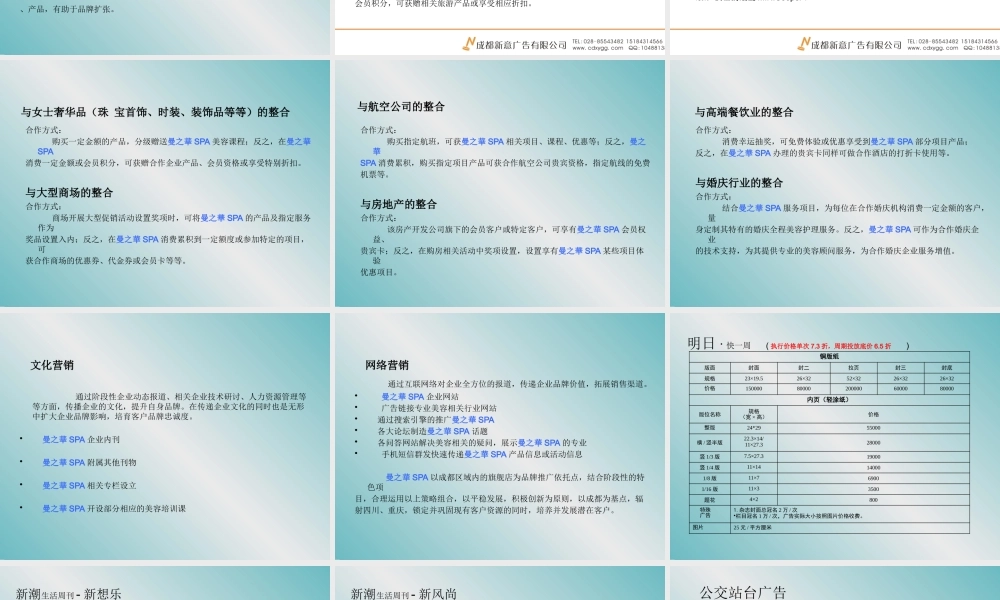Click the heading 与女士奢华品 的整合
The height and width of the screenshot is (600, 1000).
(155, 112)
